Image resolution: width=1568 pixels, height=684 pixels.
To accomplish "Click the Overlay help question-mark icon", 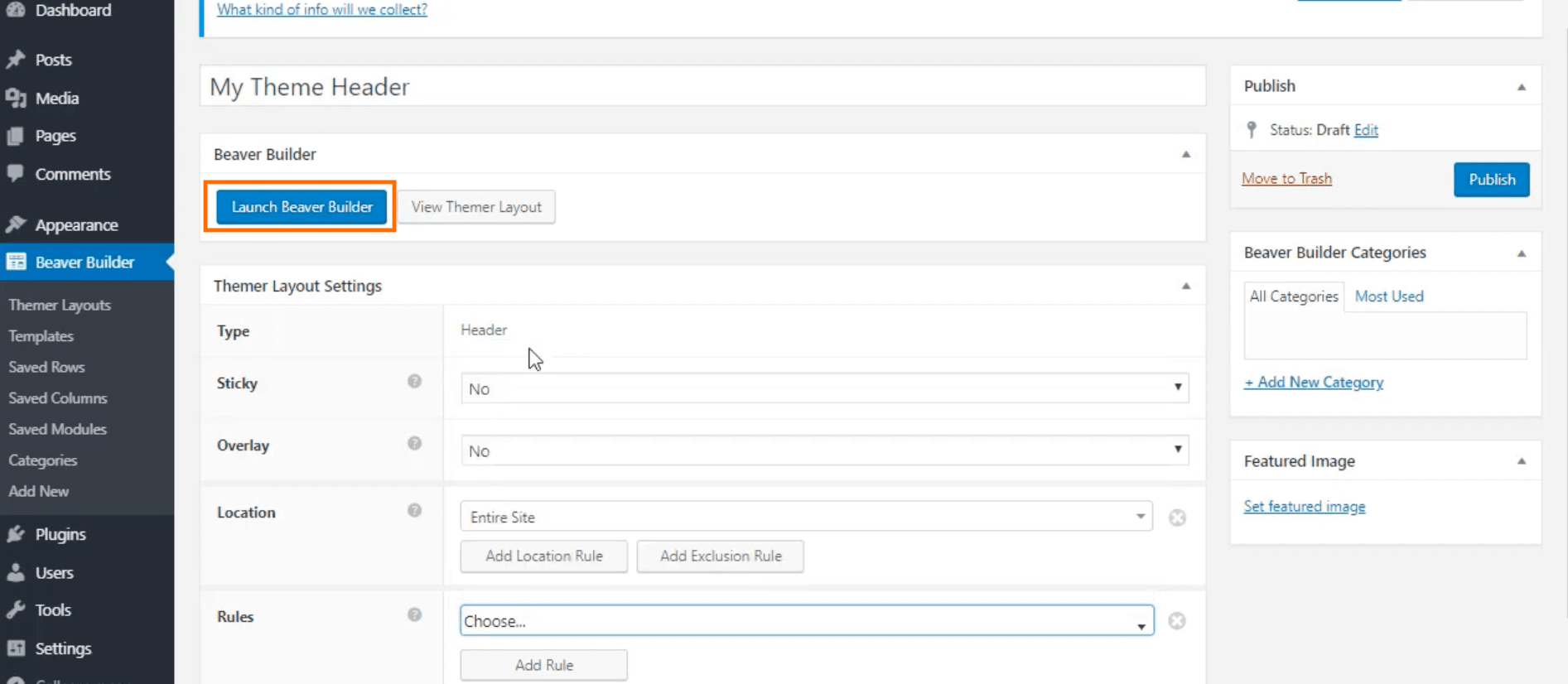I will 414,444.
